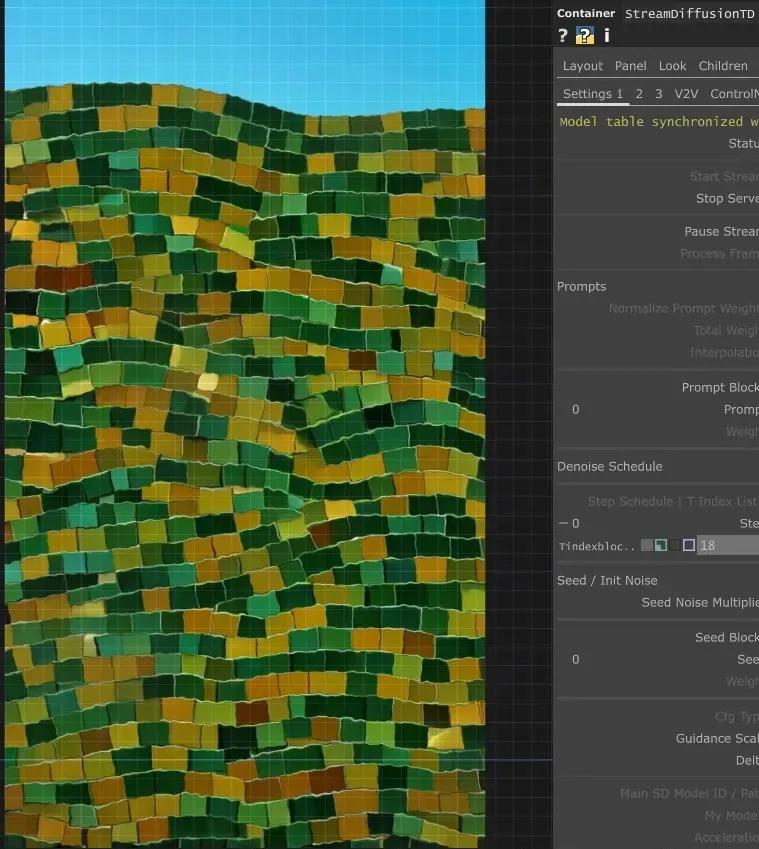Click the Prompt label in block 0
The height and width of the screenshot is (849, 759).
(x=741, y=410)
